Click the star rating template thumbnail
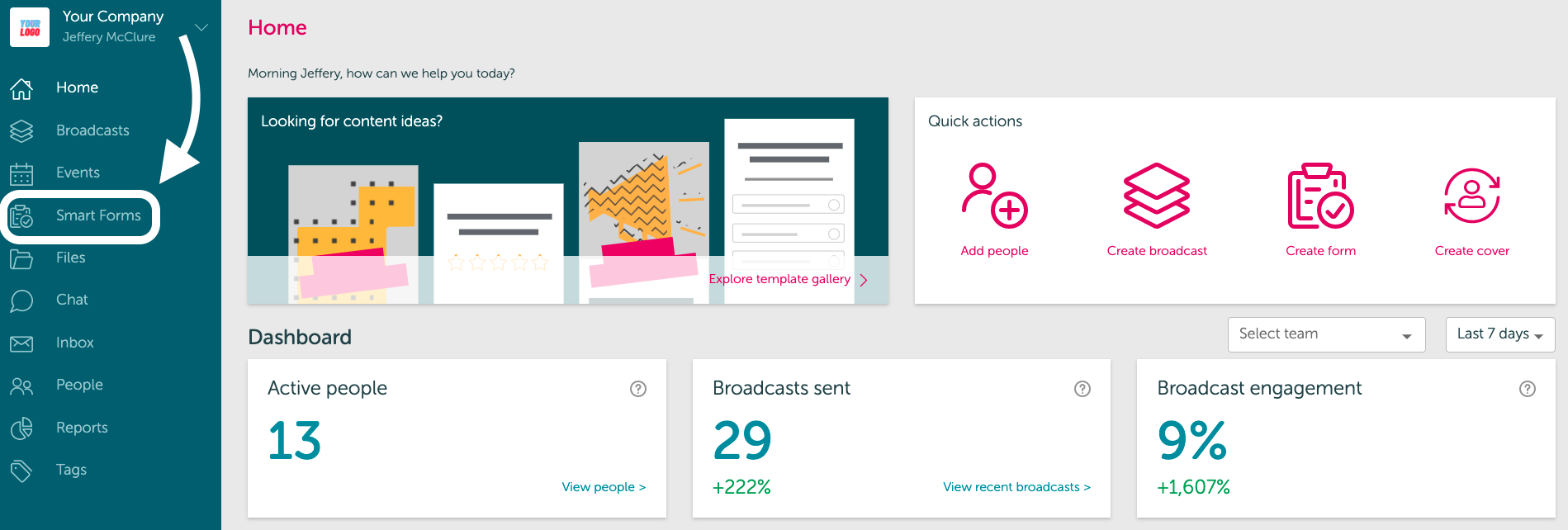This screenshot has height=530, width=1568. tap(499, 244)
